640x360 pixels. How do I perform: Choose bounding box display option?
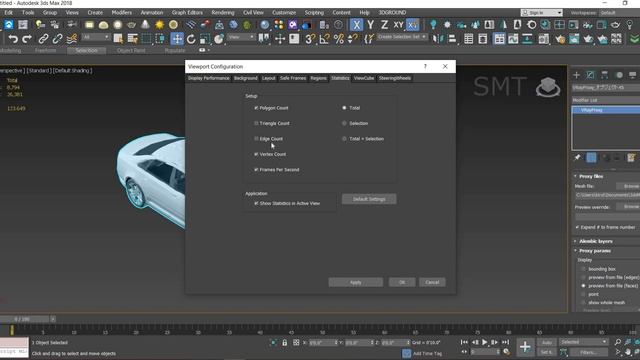coord(583,269)
